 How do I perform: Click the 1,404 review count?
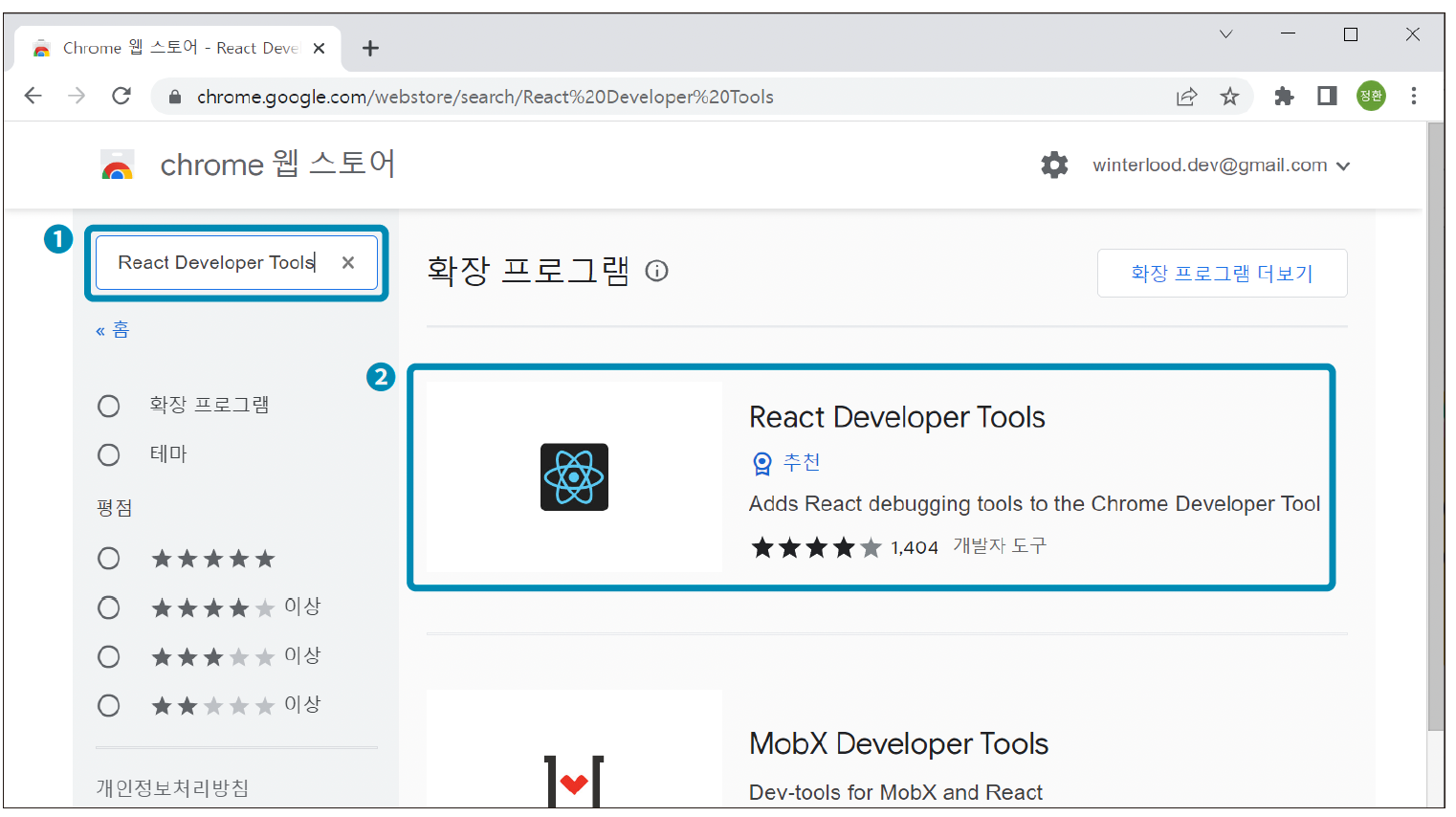(x=915, y=547)
